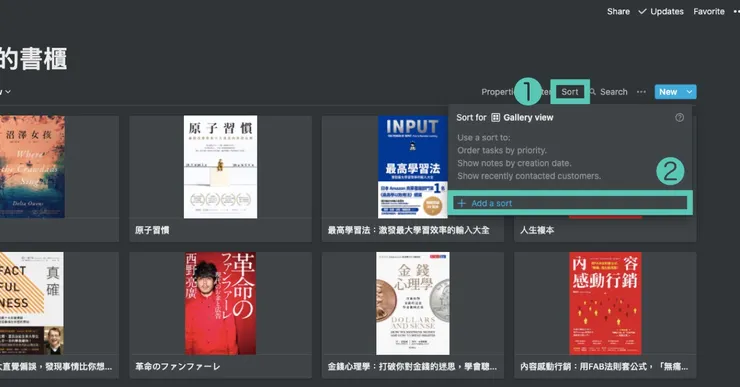740x387 pixels.
Task: Expand the view switcher chevron at left
Action: (x=8, y=92)
